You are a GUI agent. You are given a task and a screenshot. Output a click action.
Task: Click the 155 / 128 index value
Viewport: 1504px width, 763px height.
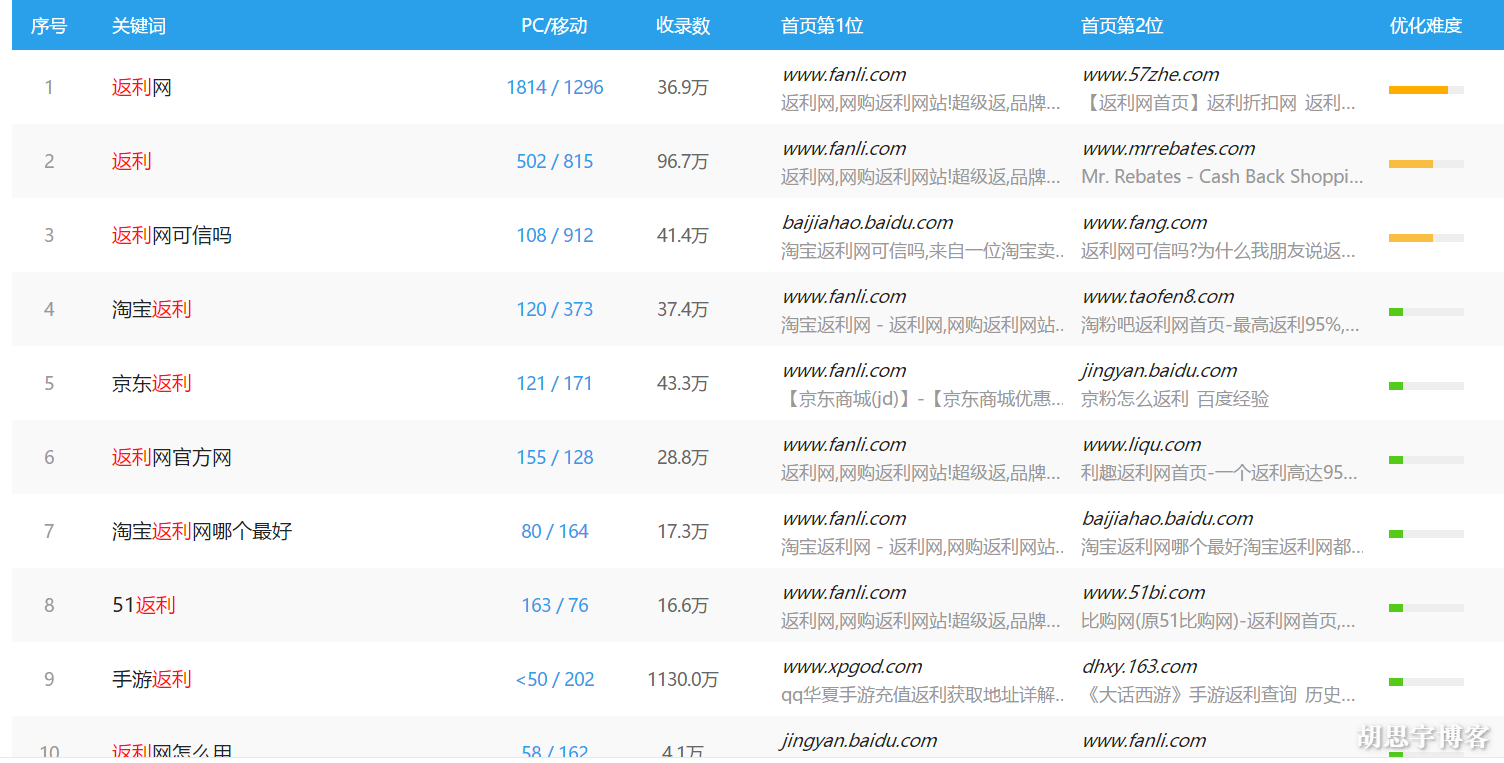(555, 458)
